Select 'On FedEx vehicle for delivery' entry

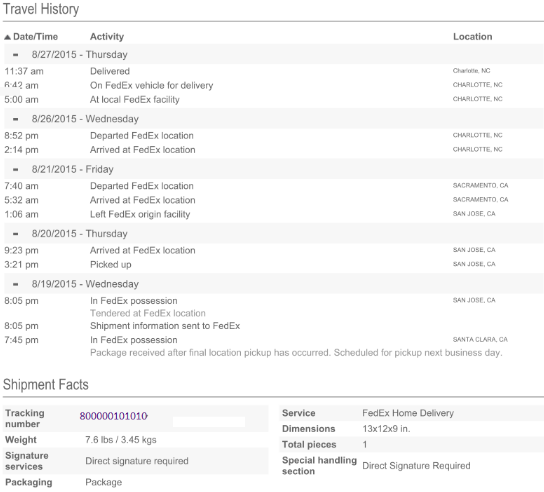(152, 85)
